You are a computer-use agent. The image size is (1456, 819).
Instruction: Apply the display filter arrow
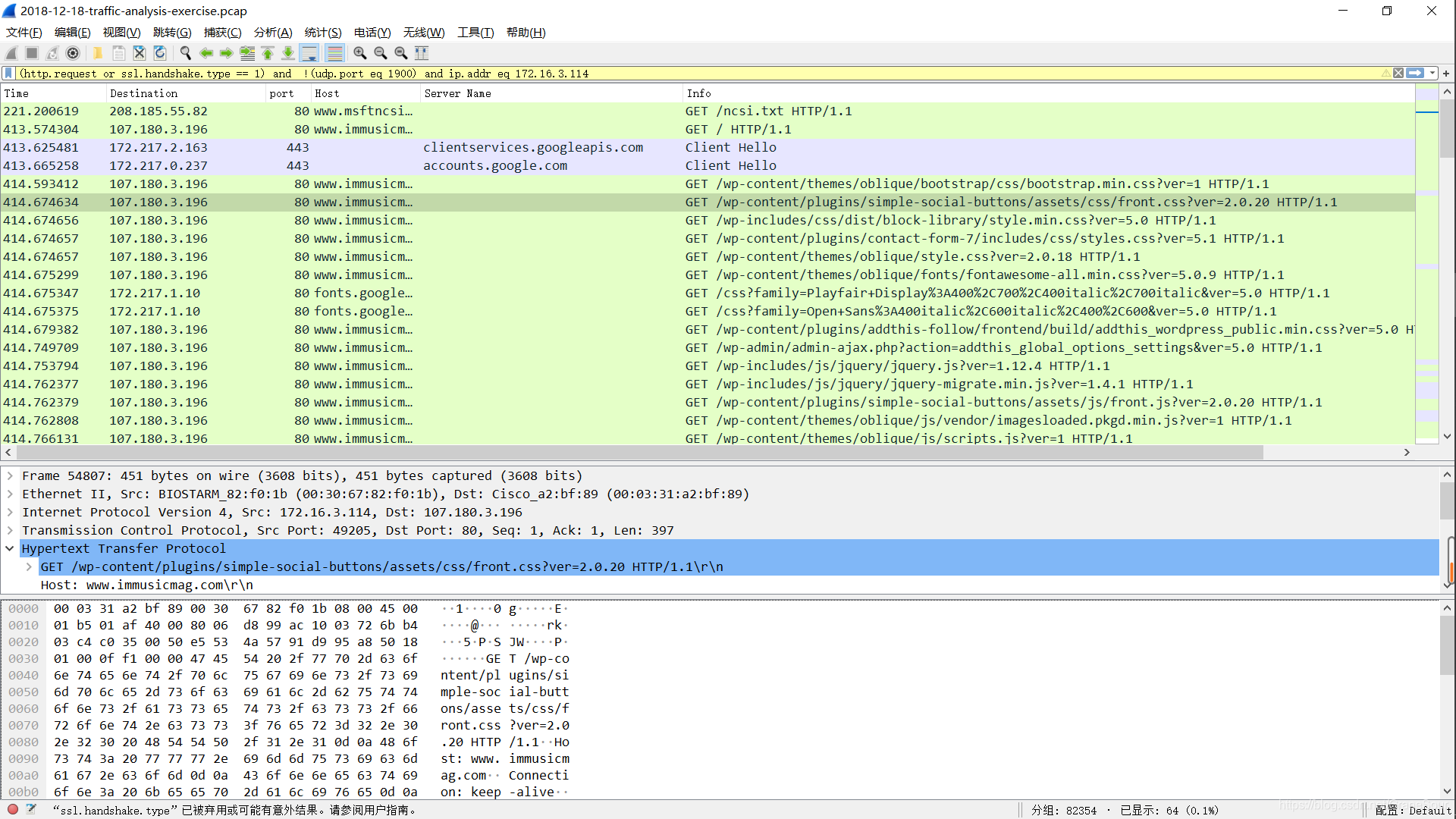pyautogui.click(x=1414, y=74)
